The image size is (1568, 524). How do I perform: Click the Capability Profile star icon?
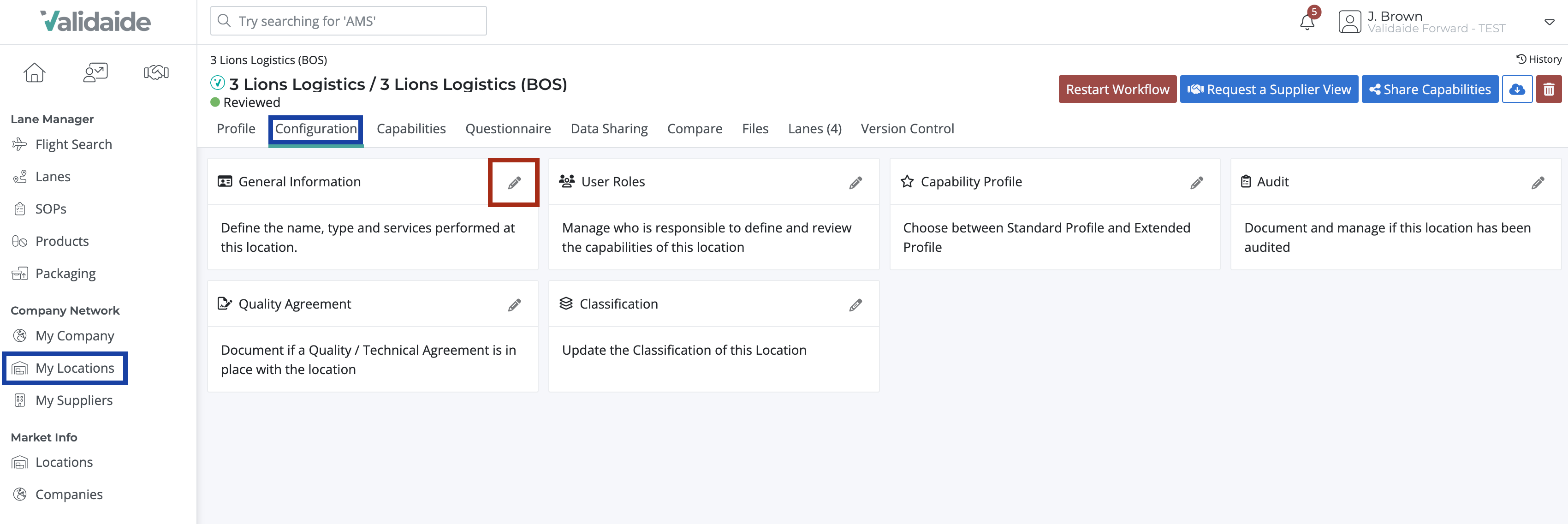point(907,181)
